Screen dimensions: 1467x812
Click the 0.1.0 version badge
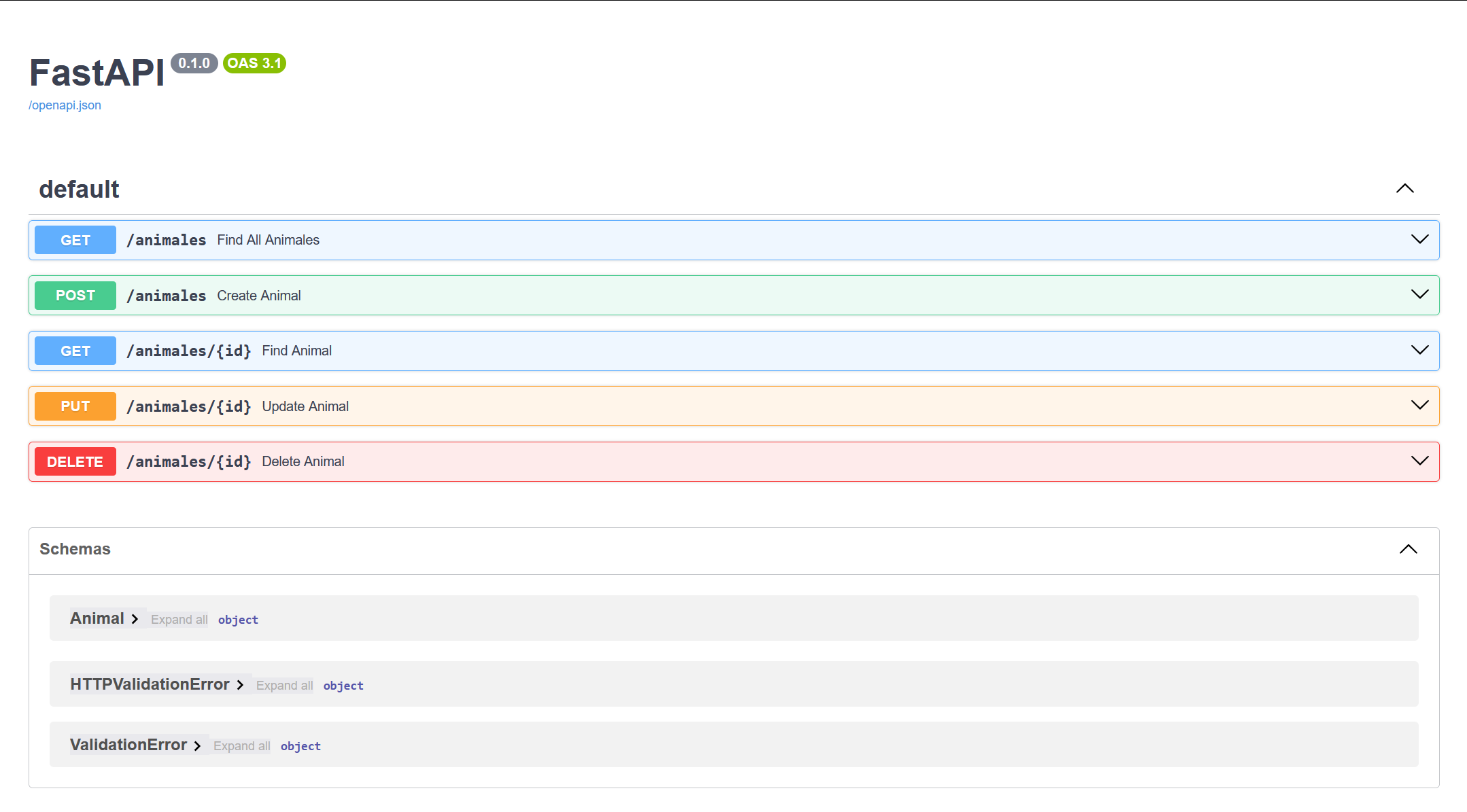(x=194, y=63)
